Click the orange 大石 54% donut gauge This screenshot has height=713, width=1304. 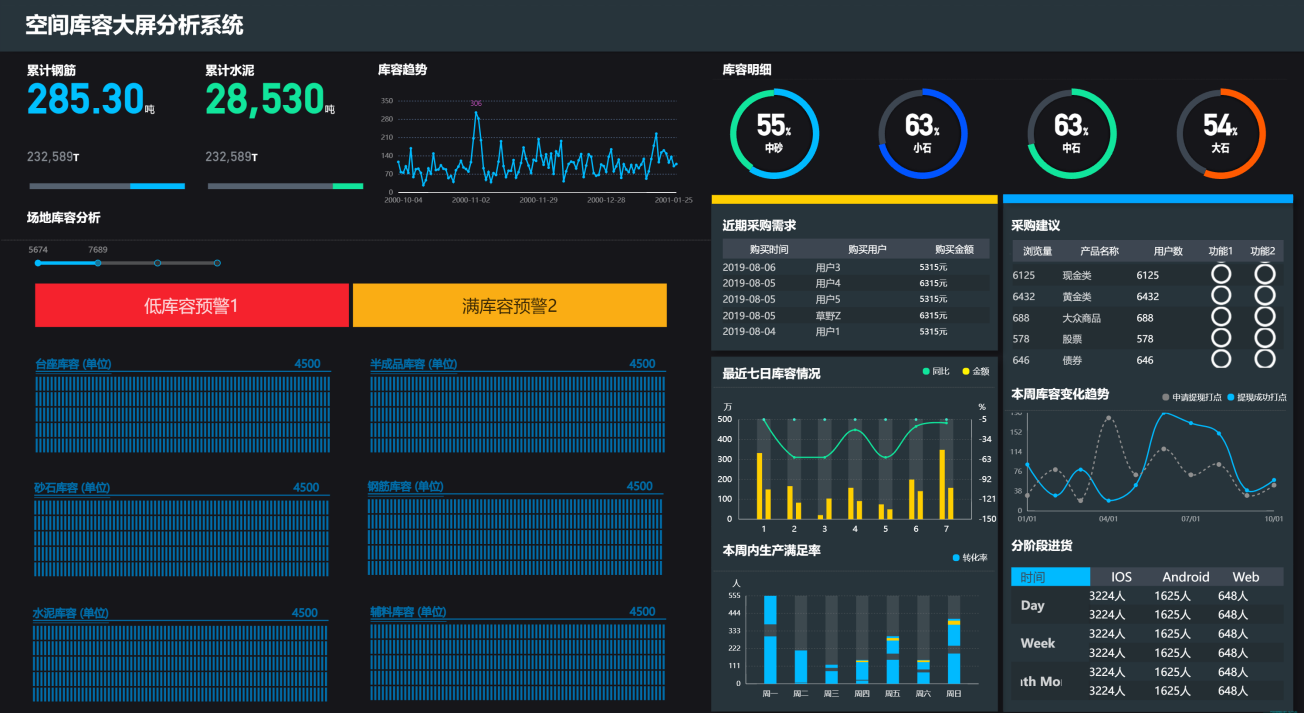pos(1220,133)
